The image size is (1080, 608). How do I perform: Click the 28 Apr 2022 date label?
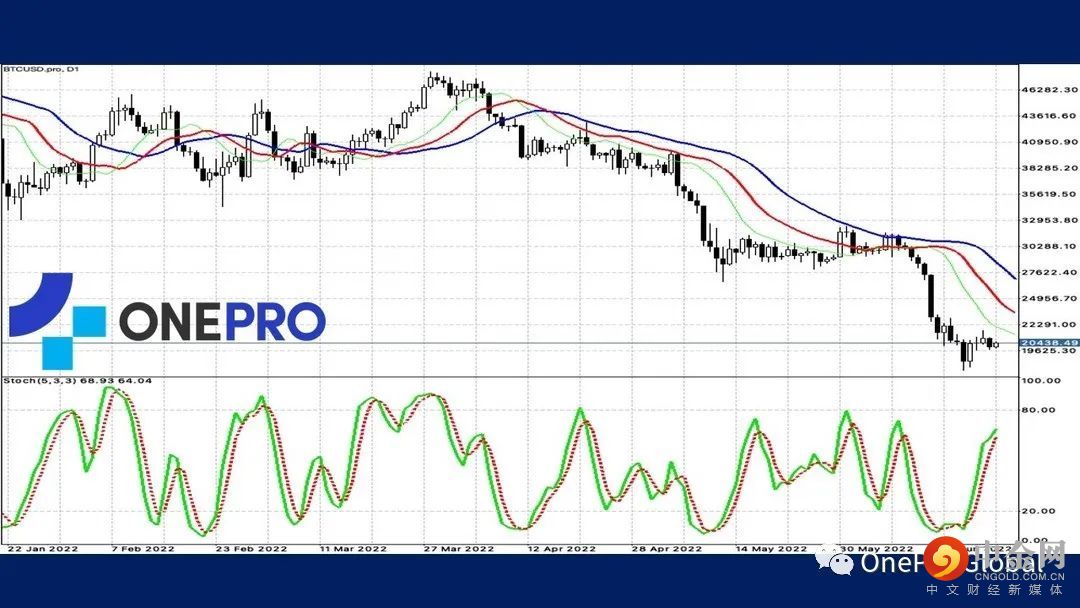[666, 549]
